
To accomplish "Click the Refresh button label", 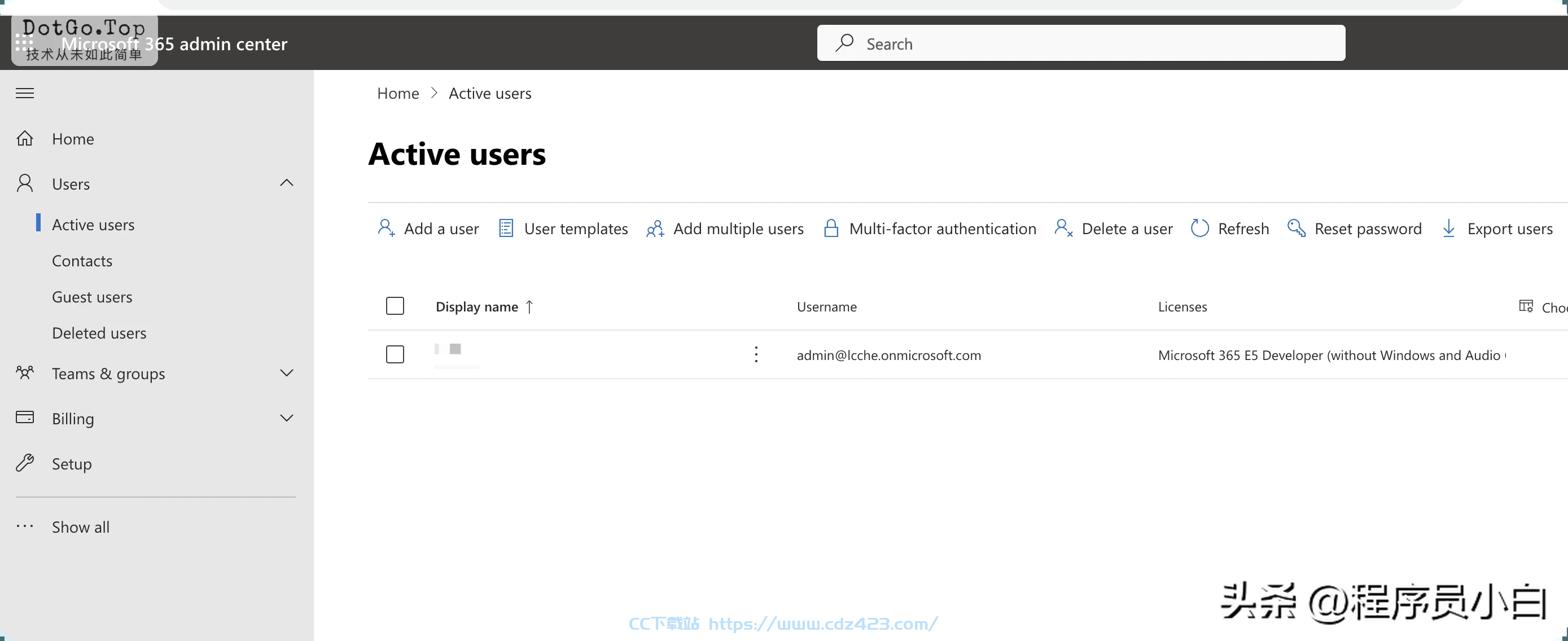I will (x=1243, y=229).
